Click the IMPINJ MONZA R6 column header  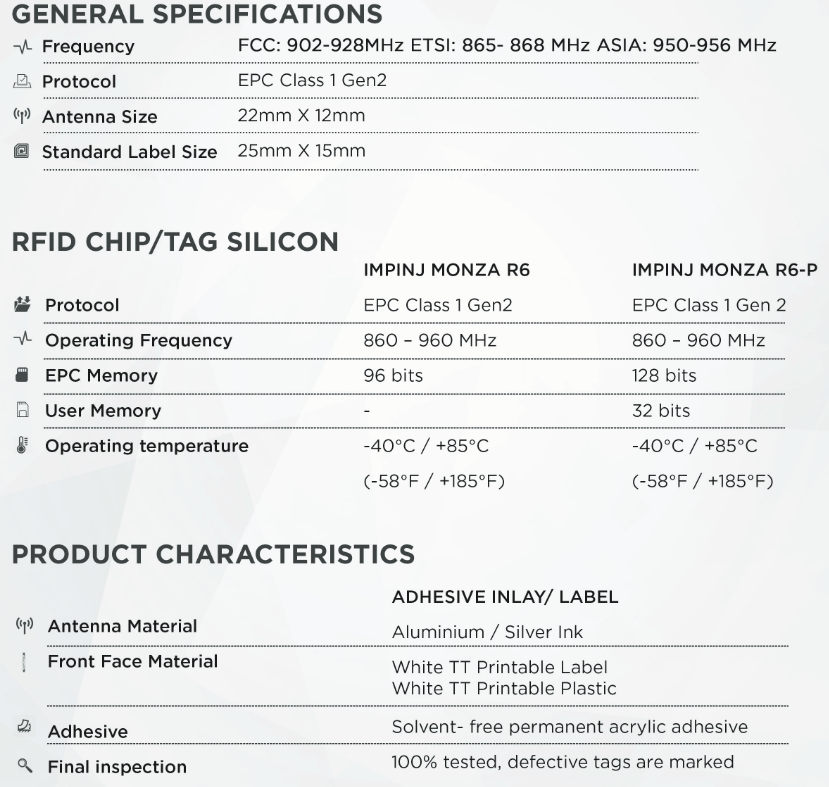point(446,270)
